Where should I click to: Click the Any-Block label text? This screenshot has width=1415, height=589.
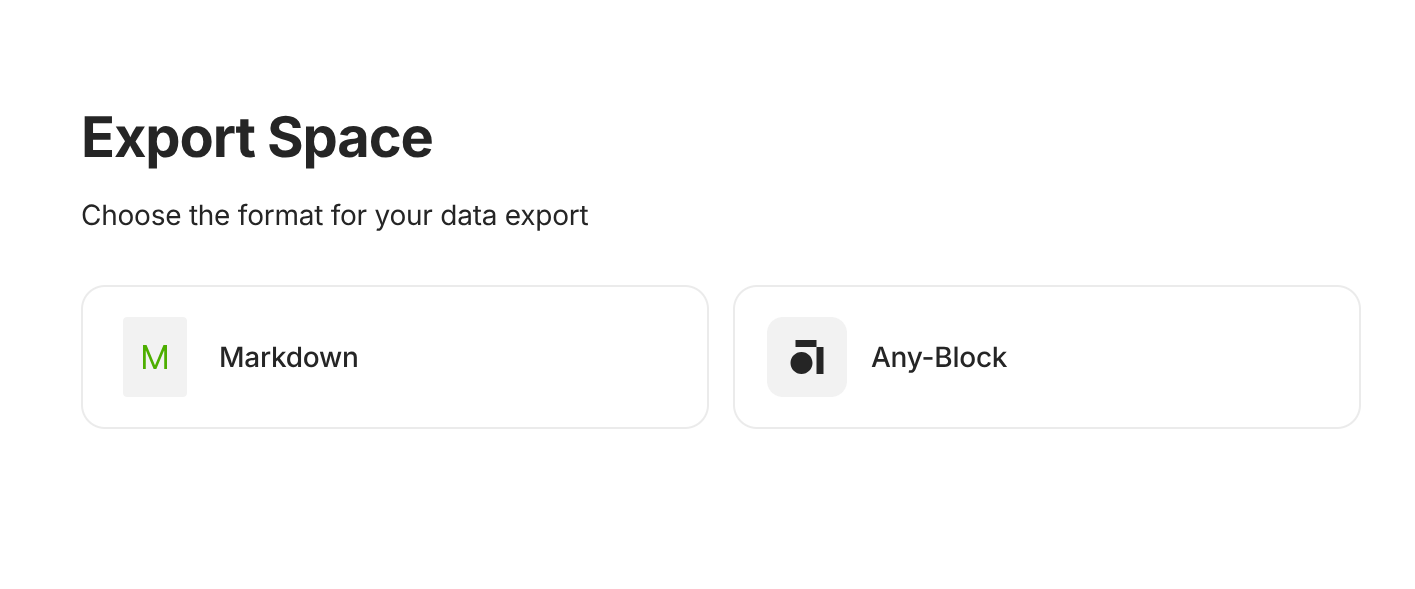938,357
